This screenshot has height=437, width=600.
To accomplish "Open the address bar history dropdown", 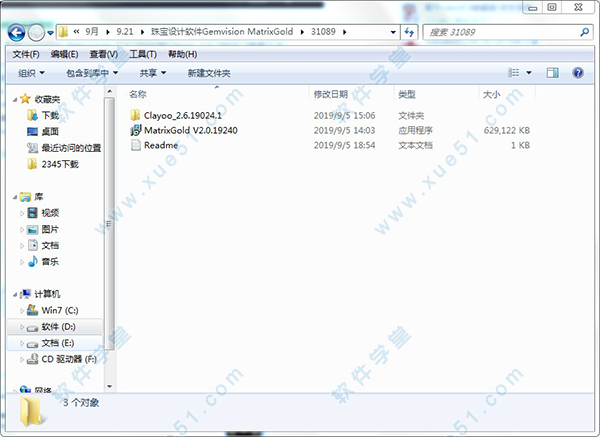I will pos(393,32).
